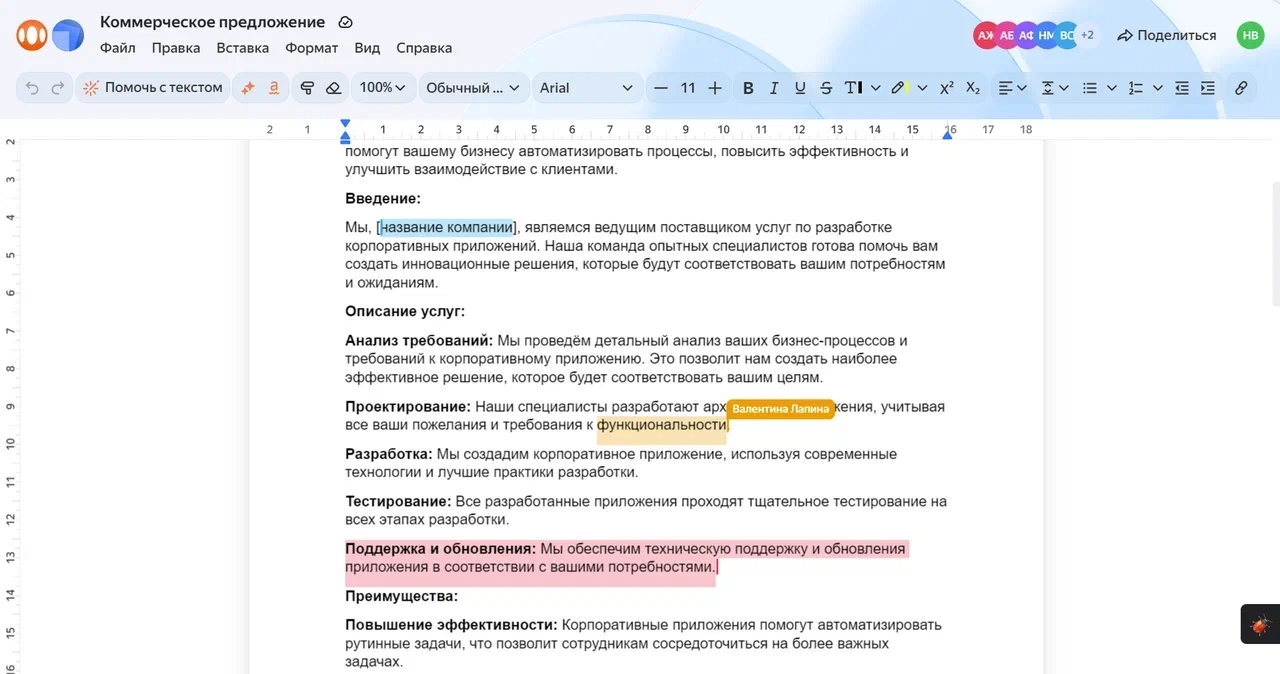Screen dimensions: 1280x674
Task: Open the Вставка menu
Action: point(243,48)
